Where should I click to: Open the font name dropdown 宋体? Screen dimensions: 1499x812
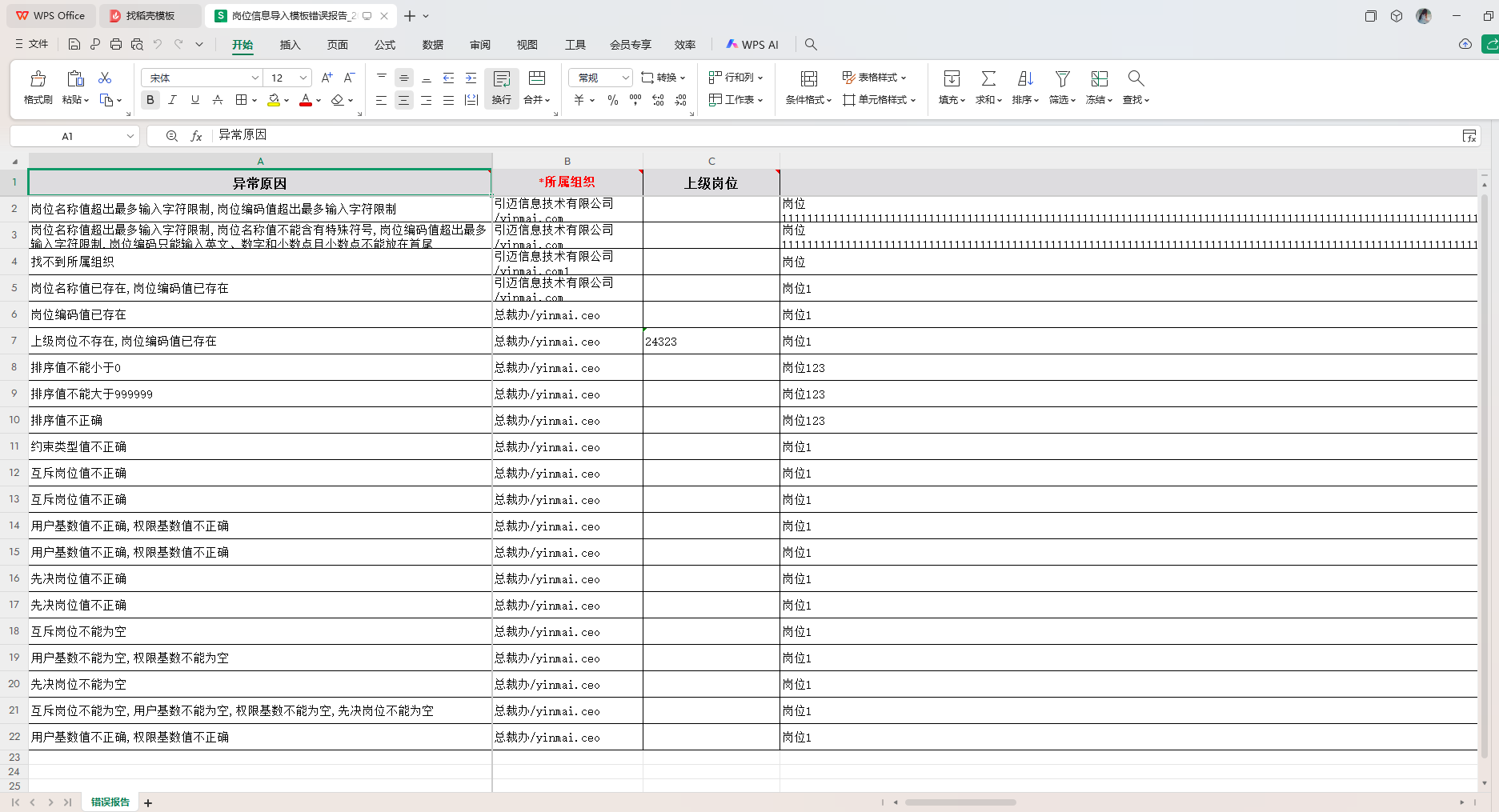click(255, 78)
